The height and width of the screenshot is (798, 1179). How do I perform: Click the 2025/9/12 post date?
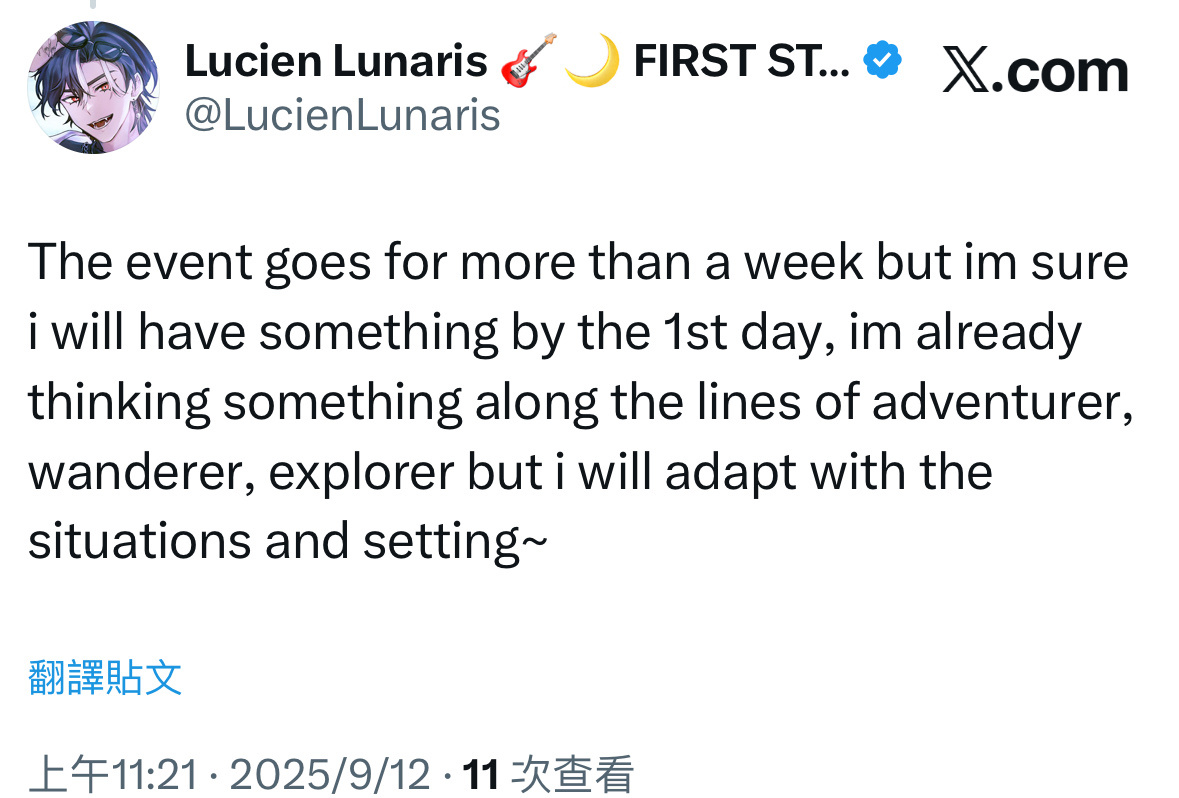[329, 775]
